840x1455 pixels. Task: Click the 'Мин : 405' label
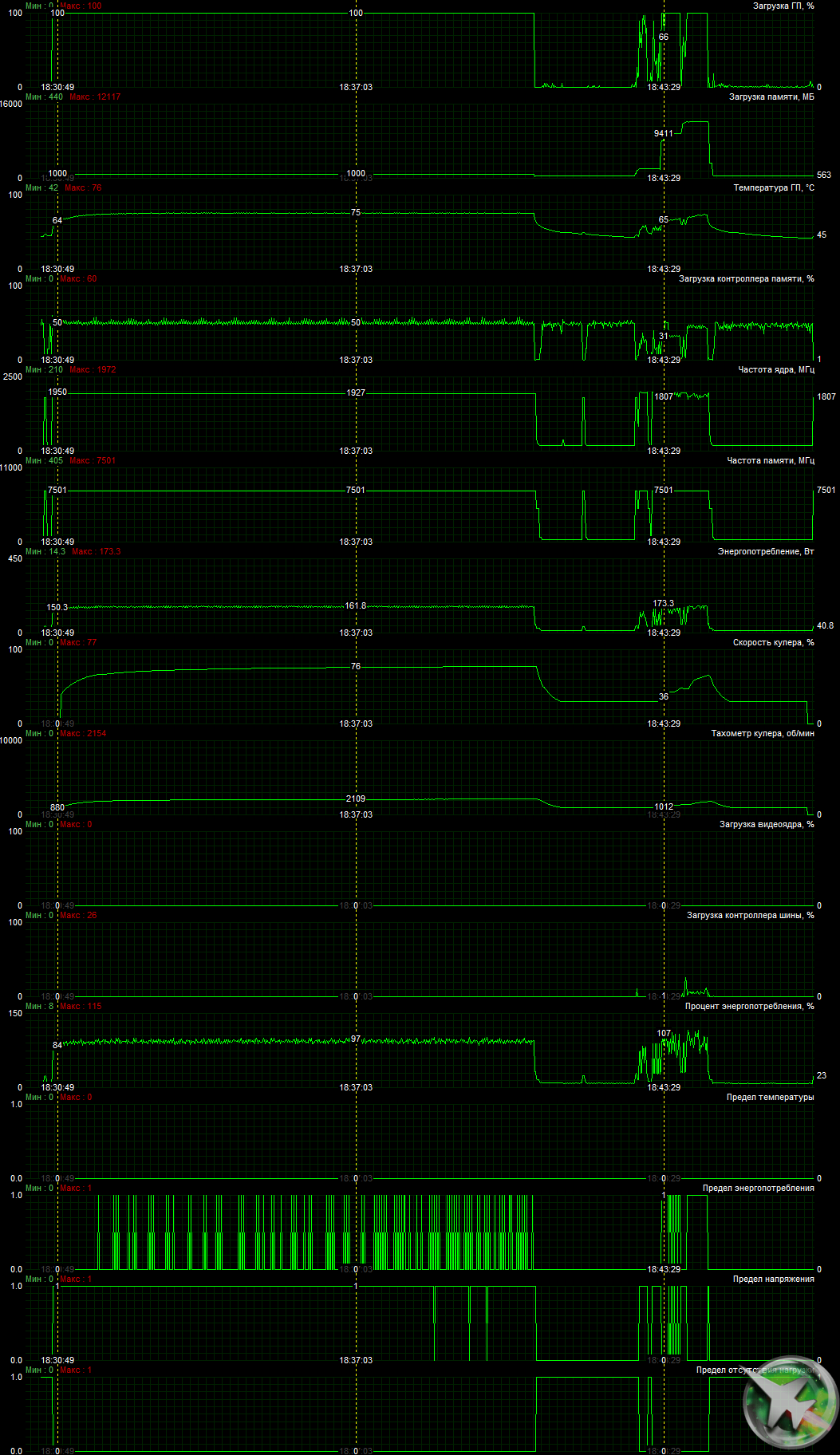click(x=44, y=460)
